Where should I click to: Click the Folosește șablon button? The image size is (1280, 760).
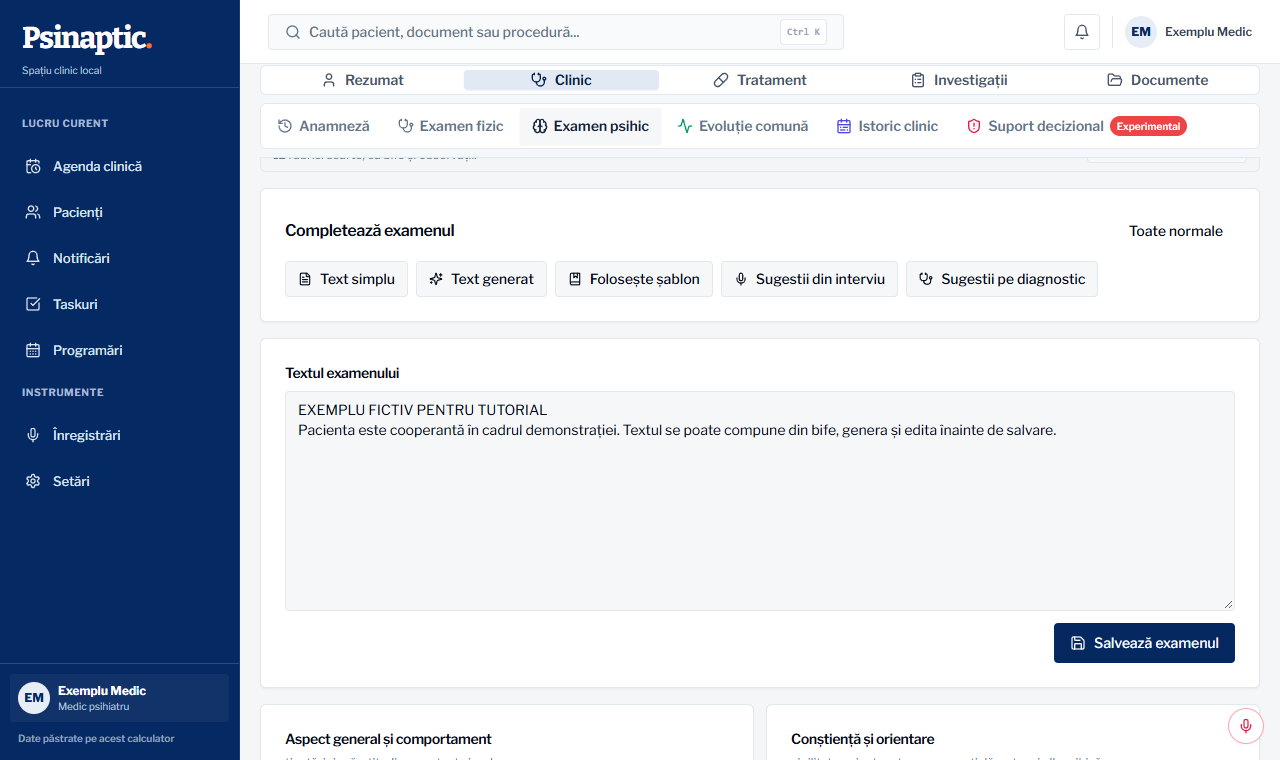634,279
